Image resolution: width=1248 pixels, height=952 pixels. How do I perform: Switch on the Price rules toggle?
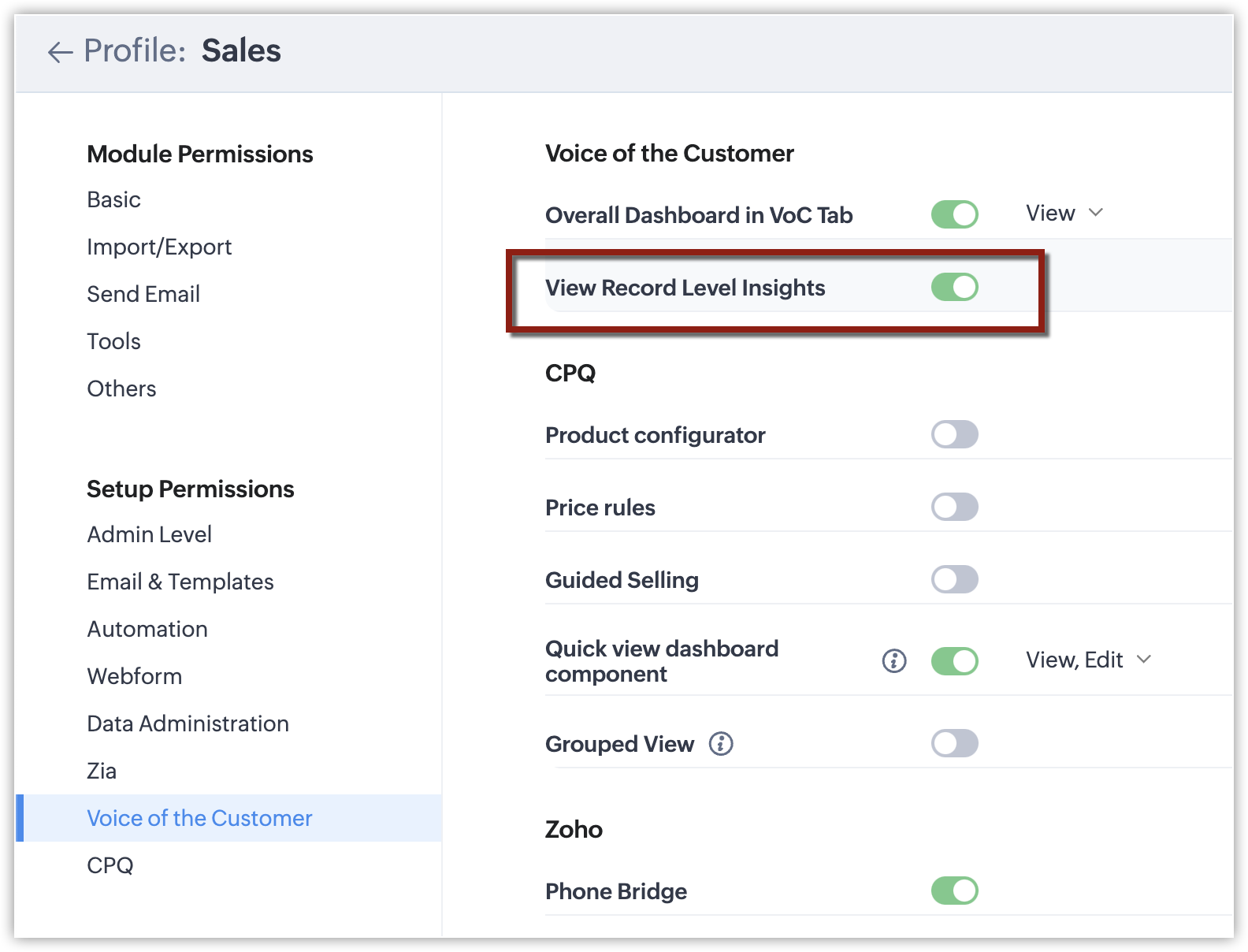coord(954,507)
